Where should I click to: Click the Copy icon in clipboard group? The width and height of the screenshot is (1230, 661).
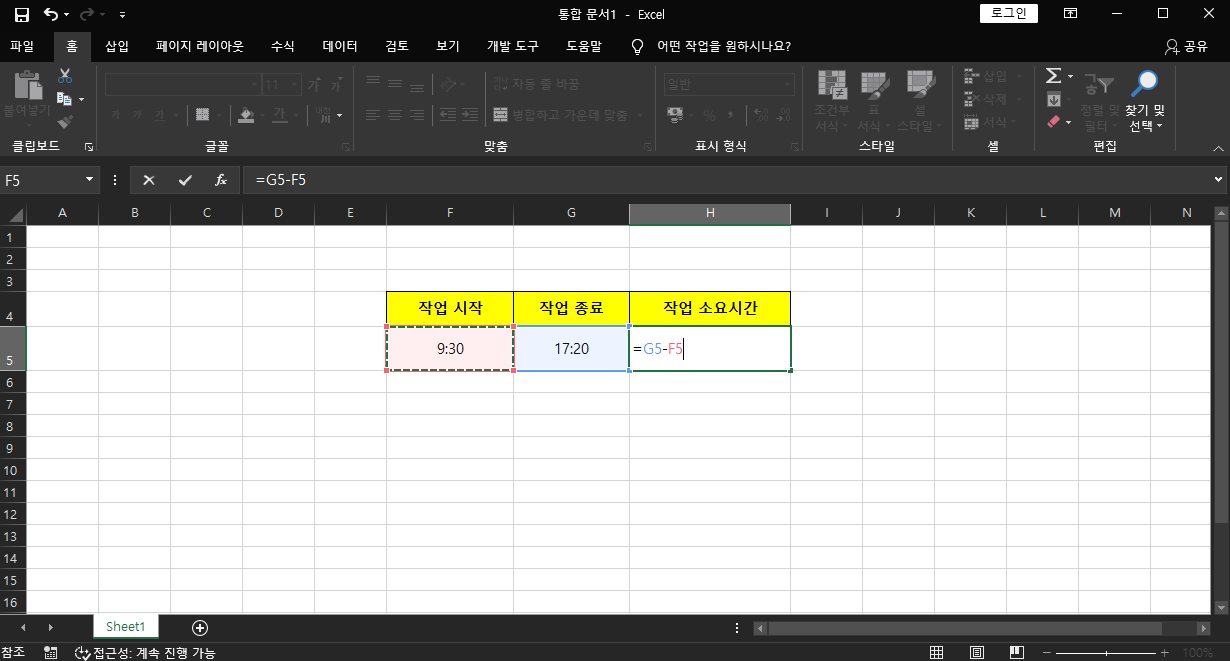[65, 99]
